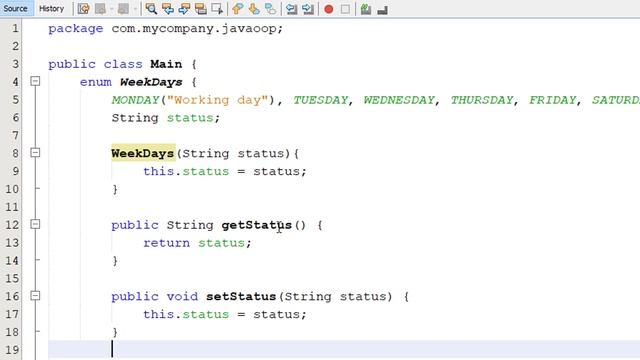Click 'this.status = status;' on line 9
Screen dimensions: 640x360
(x=224, y=171)
